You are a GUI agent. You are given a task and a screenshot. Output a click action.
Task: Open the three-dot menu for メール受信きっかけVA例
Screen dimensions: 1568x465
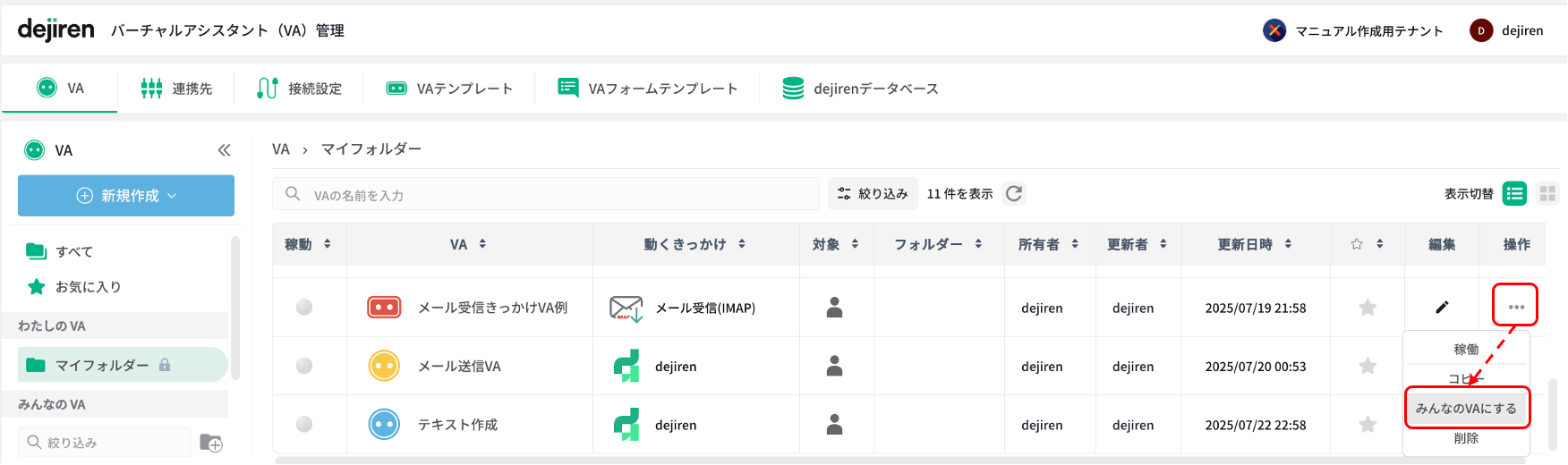pos(1515,307)
